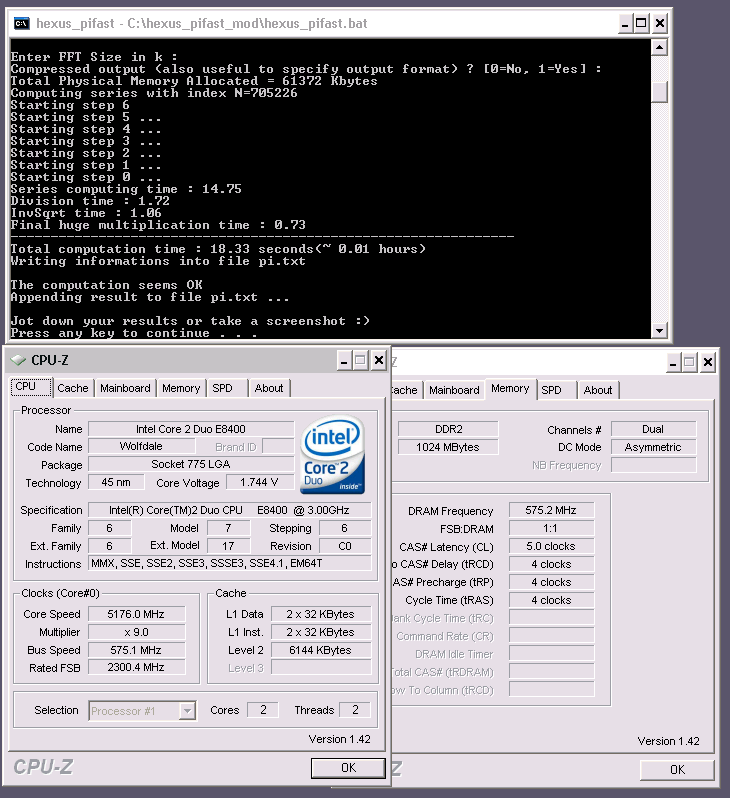Click the console line 'Series computing time : 14.75'
The image size is (730, 798).
(x=126, y=189)
